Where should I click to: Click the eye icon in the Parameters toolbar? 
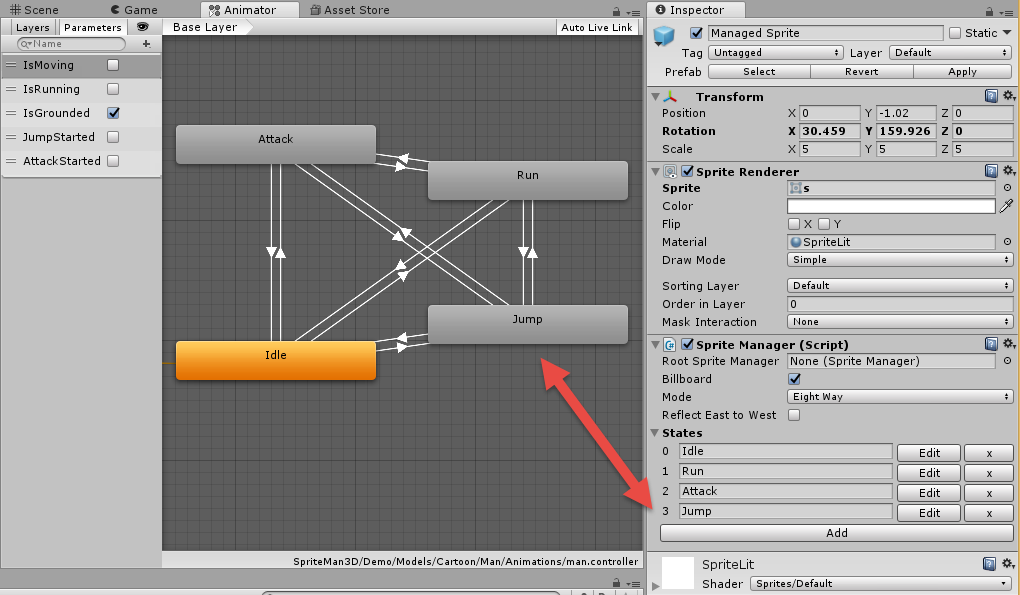pyautogui.click(x=143, y=27)
